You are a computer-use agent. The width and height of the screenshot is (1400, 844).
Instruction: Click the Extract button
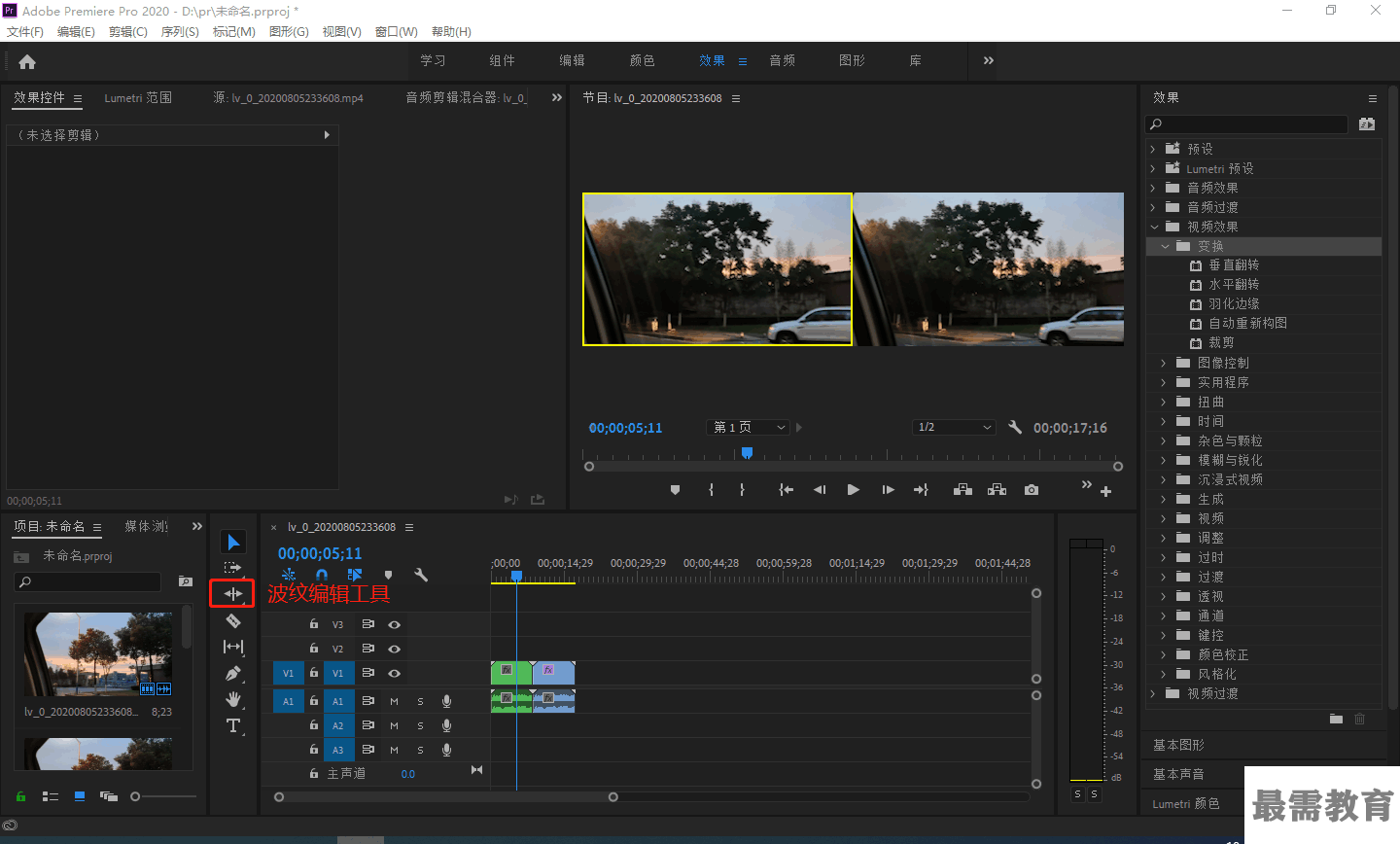pyautogui.click(x=997, y=490)
